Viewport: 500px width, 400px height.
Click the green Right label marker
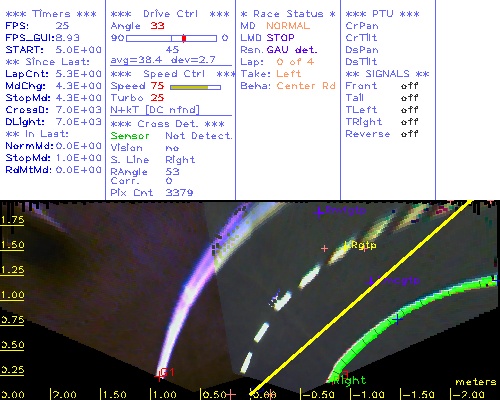point(351,380)
